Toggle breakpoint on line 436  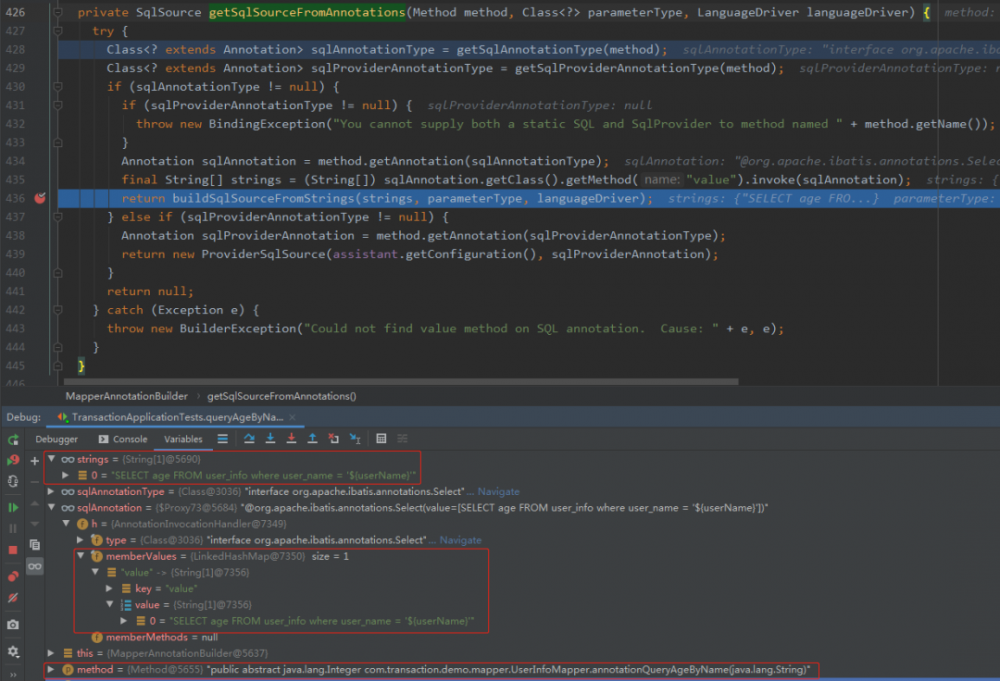(40, 198)
